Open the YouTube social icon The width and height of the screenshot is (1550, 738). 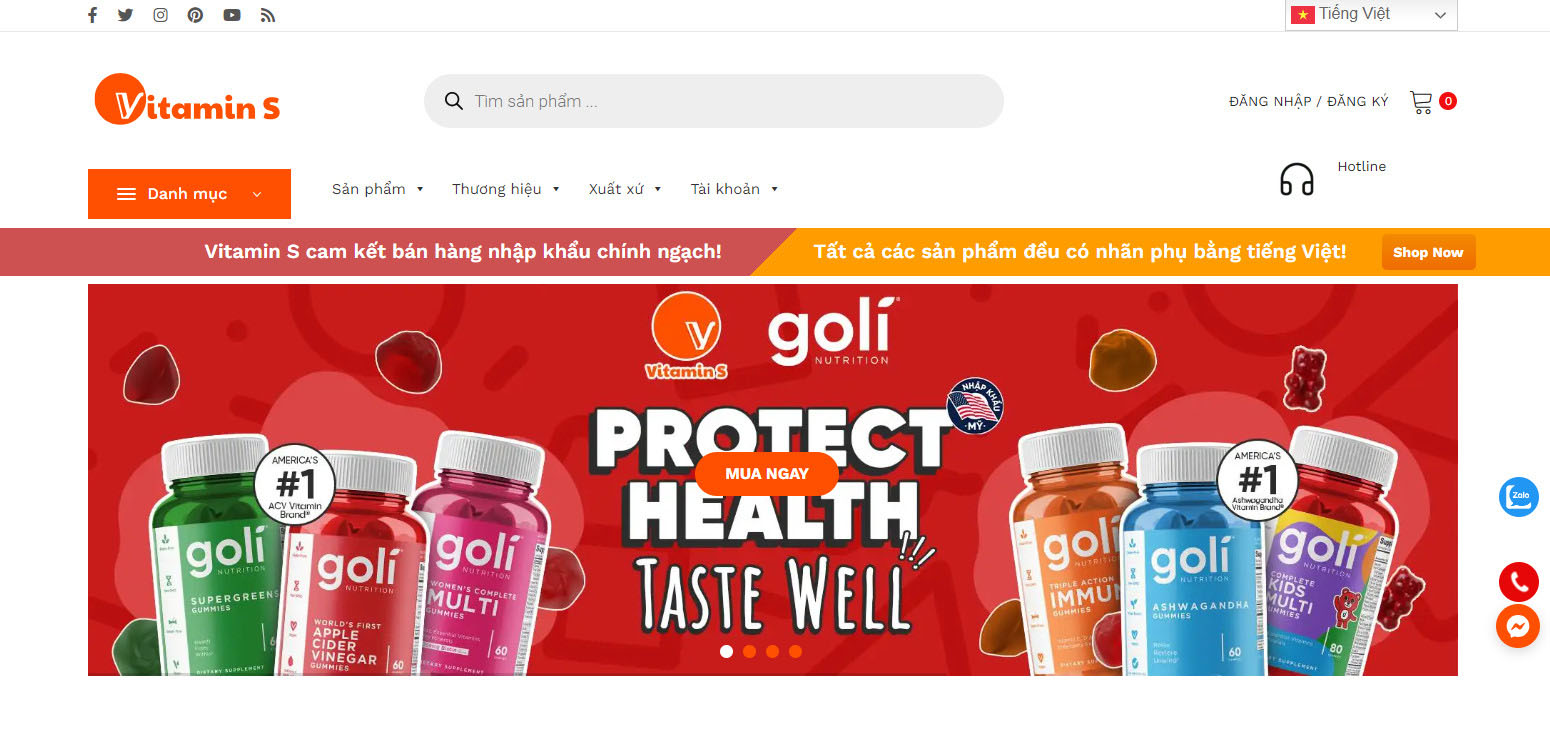(x=232, y=15)
